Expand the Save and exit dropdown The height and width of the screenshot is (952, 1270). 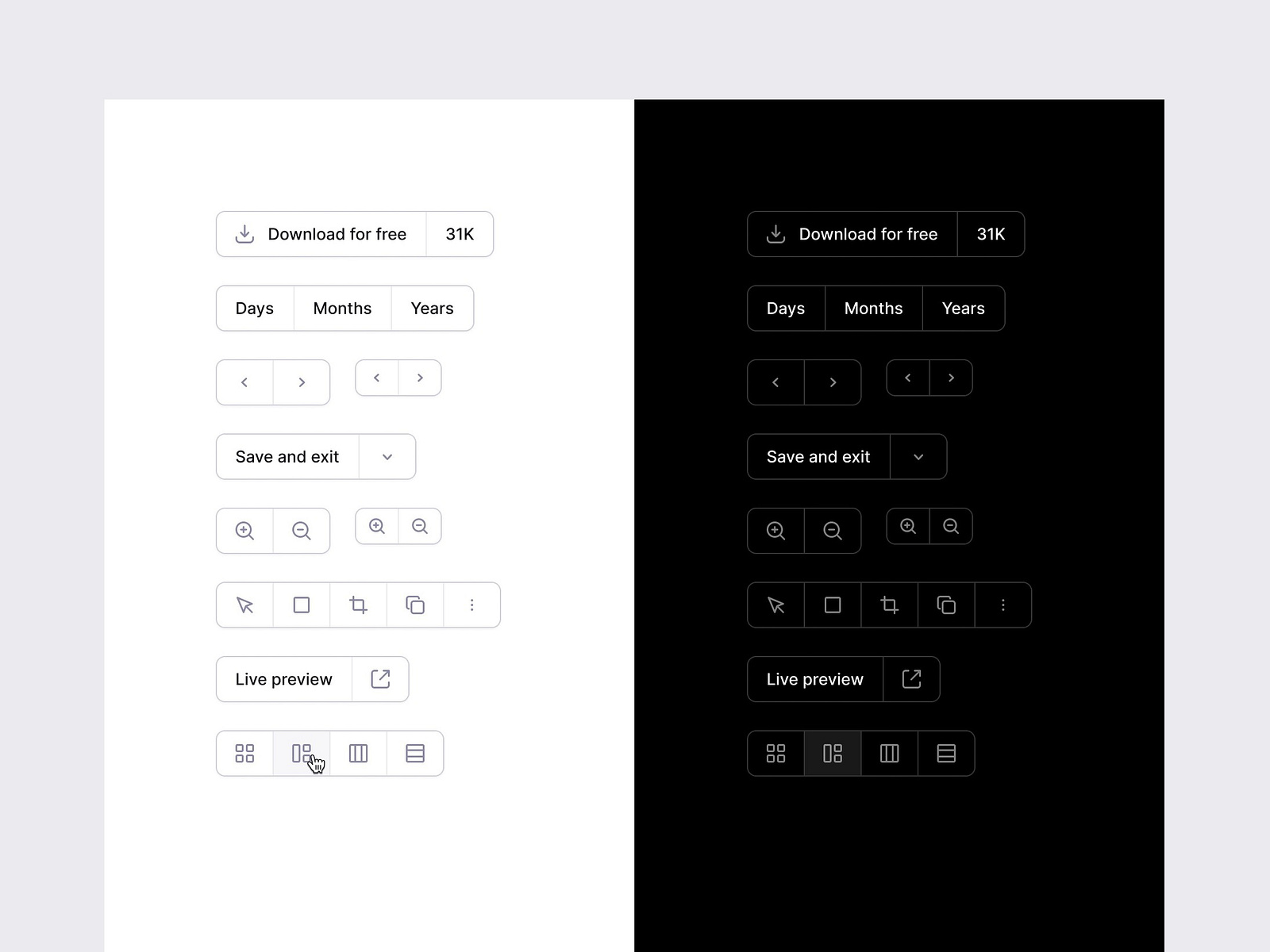coord(387,456)
